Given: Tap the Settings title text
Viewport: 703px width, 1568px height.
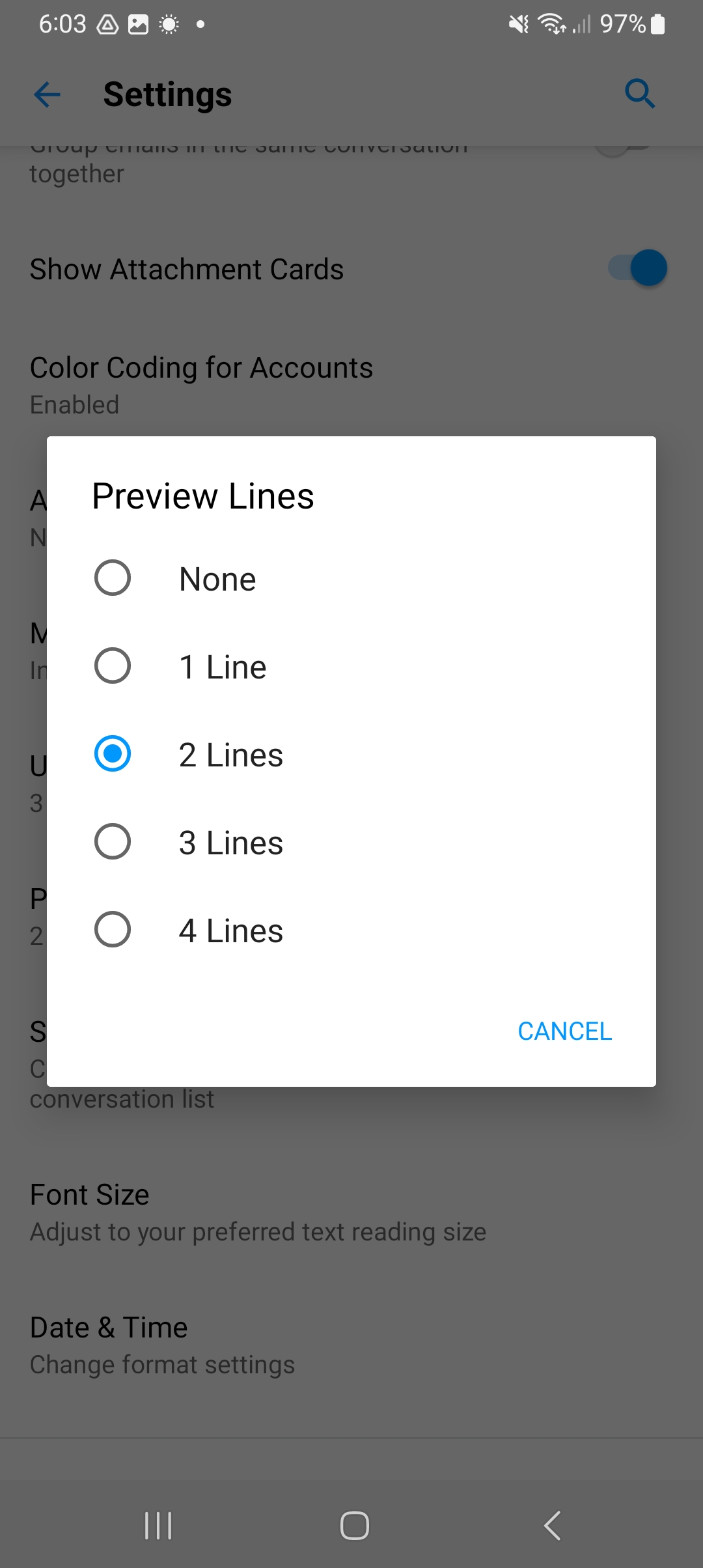Looking at the screenshot, I should (x=167, y=94).
